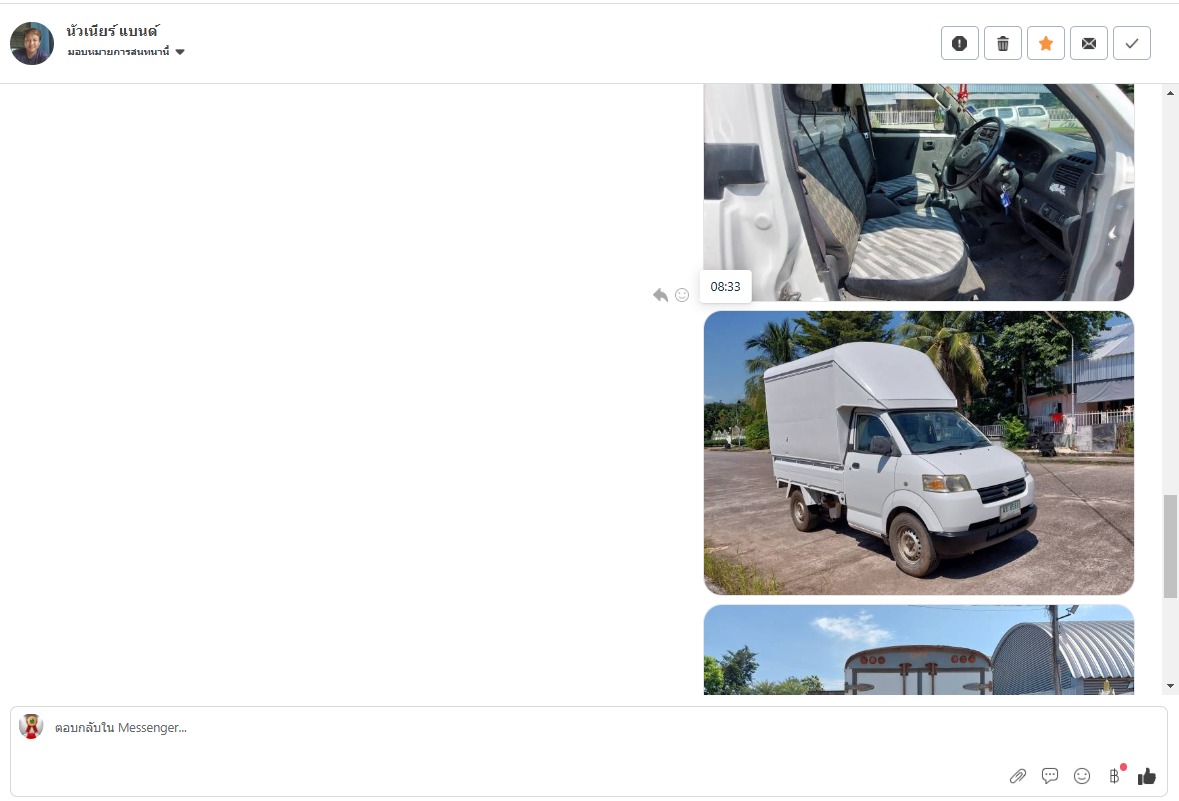Delete conversation using trash icon

click(x=1002, y=44)
